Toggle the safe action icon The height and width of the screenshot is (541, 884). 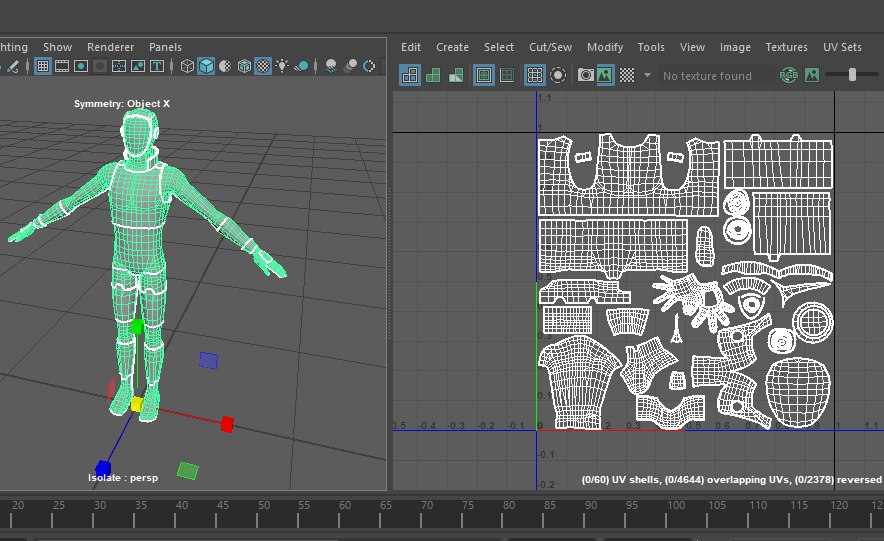click(x=138, y=66)
